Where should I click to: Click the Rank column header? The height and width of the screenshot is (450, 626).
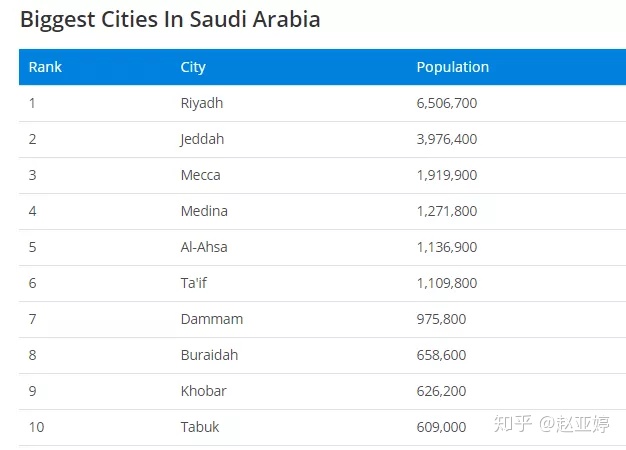[x=45, y=67]
